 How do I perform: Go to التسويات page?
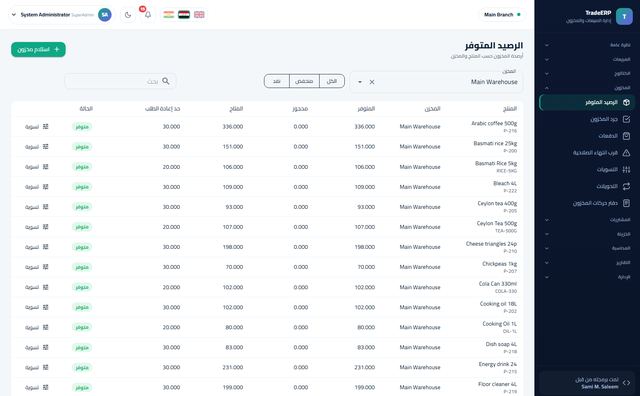click(587, 169)
